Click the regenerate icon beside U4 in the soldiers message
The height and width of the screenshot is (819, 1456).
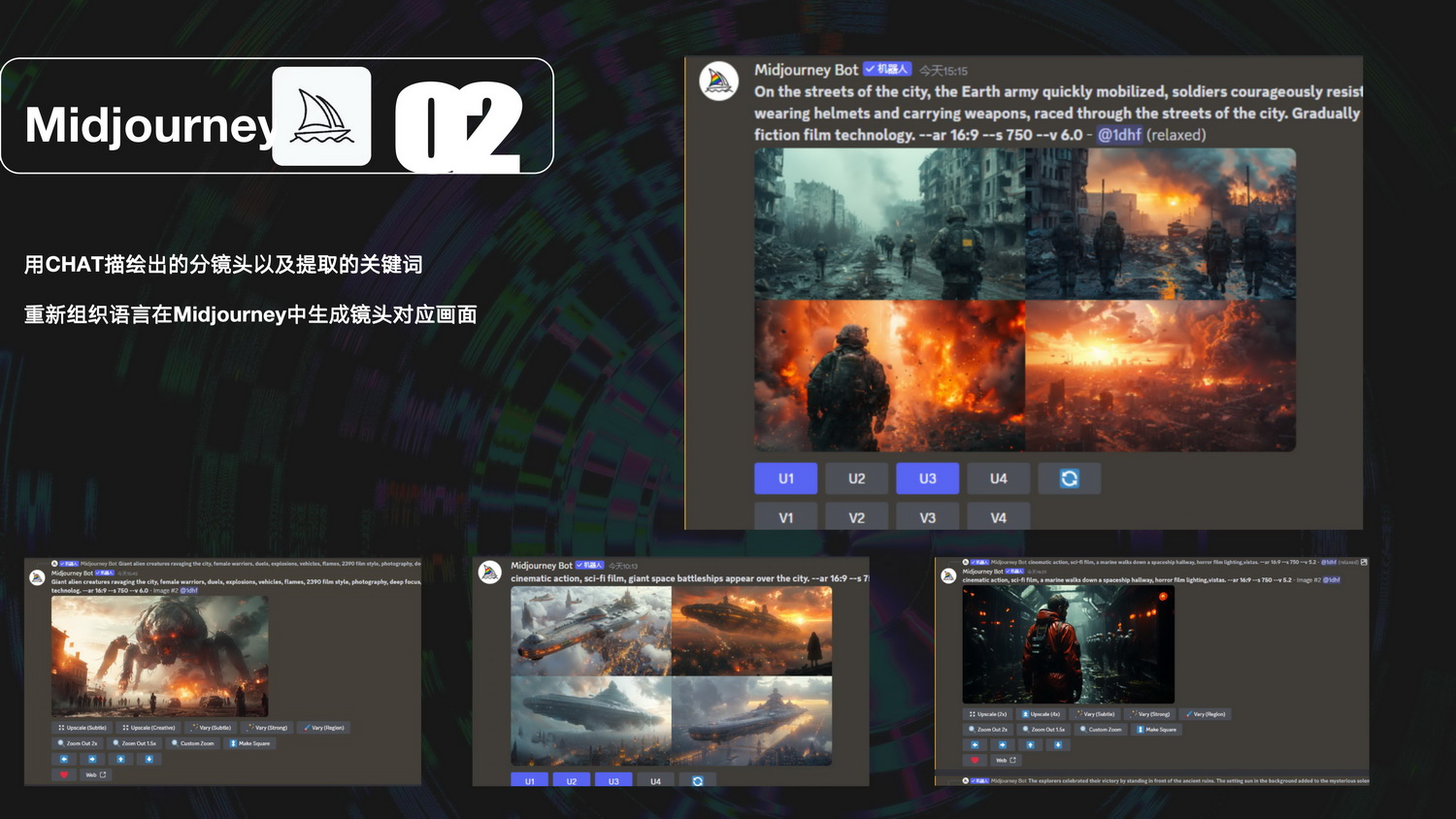pyautogui.click(x=1069, y=478)
